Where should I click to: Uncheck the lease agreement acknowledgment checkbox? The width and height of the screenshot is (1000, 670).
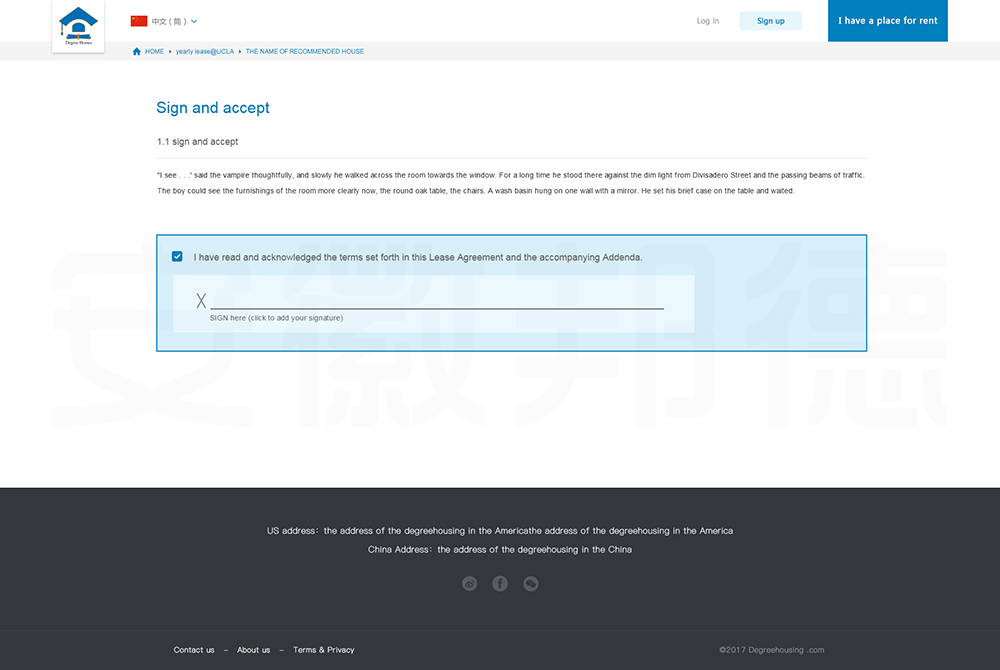(x=177, y=257)
